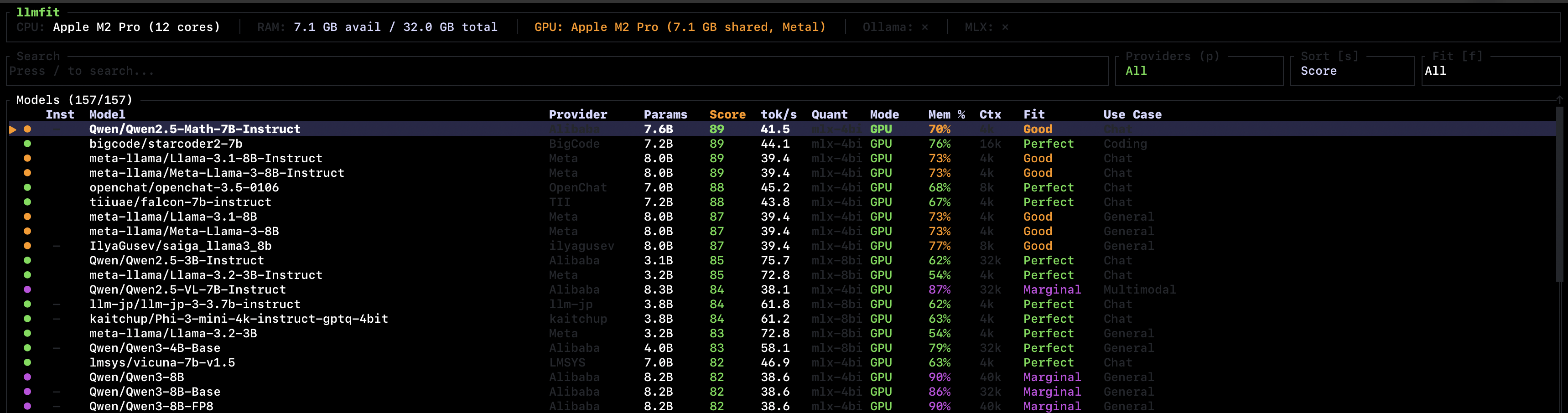Click orange dot beside Qwen/Qwen2.5-Math-7B-Instruct
Image resolution: width=1568 pixels, height=413 pixels.
27,129
